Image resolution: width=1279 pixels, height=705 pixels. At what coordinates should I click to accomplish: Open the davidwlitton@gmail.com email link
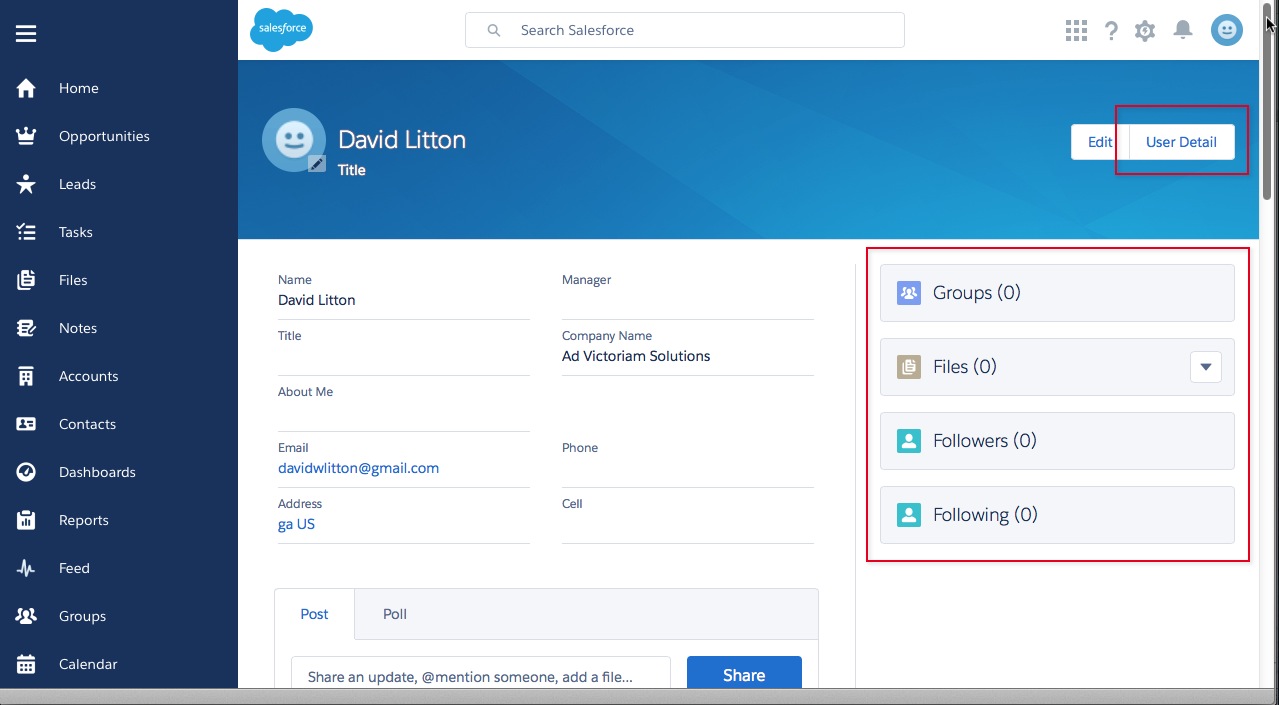click(x=358, y=468)
